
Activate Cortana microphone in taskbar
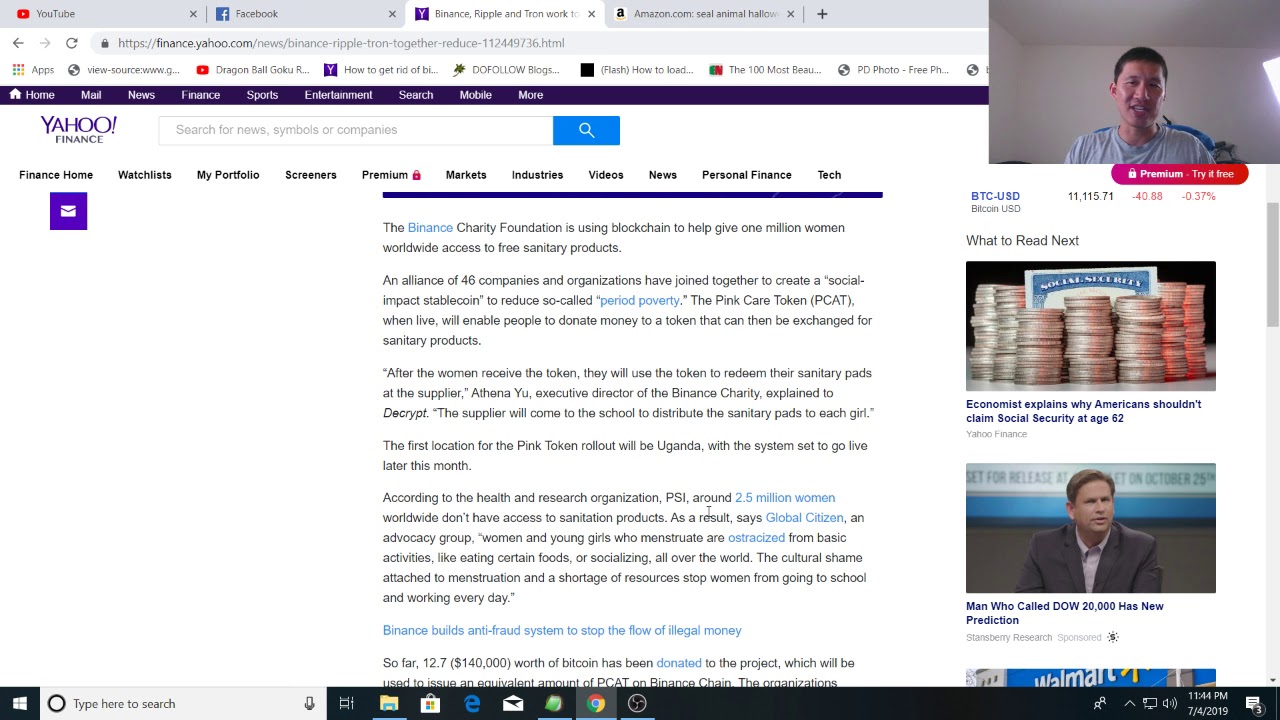click(x=309, y=704)
